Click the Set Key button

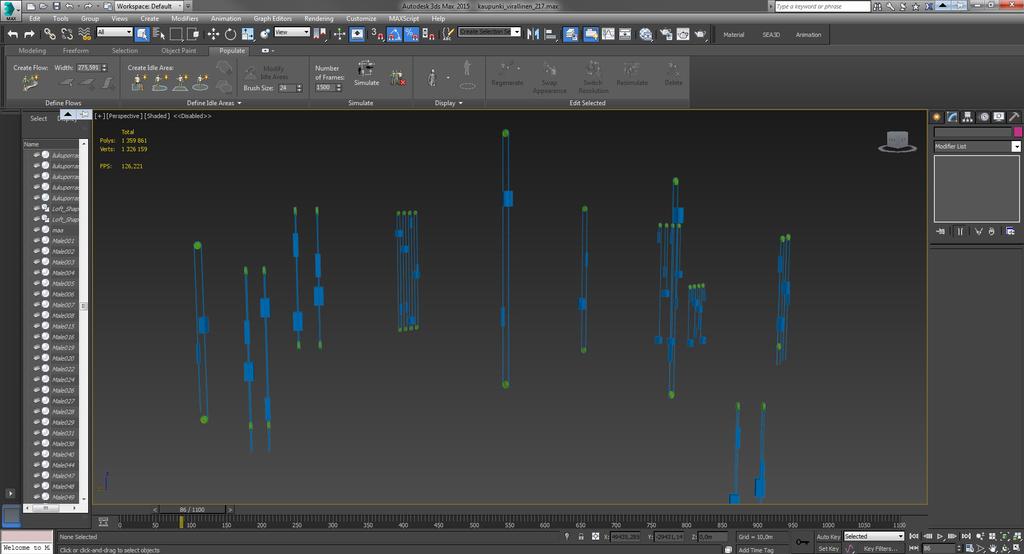827,549
